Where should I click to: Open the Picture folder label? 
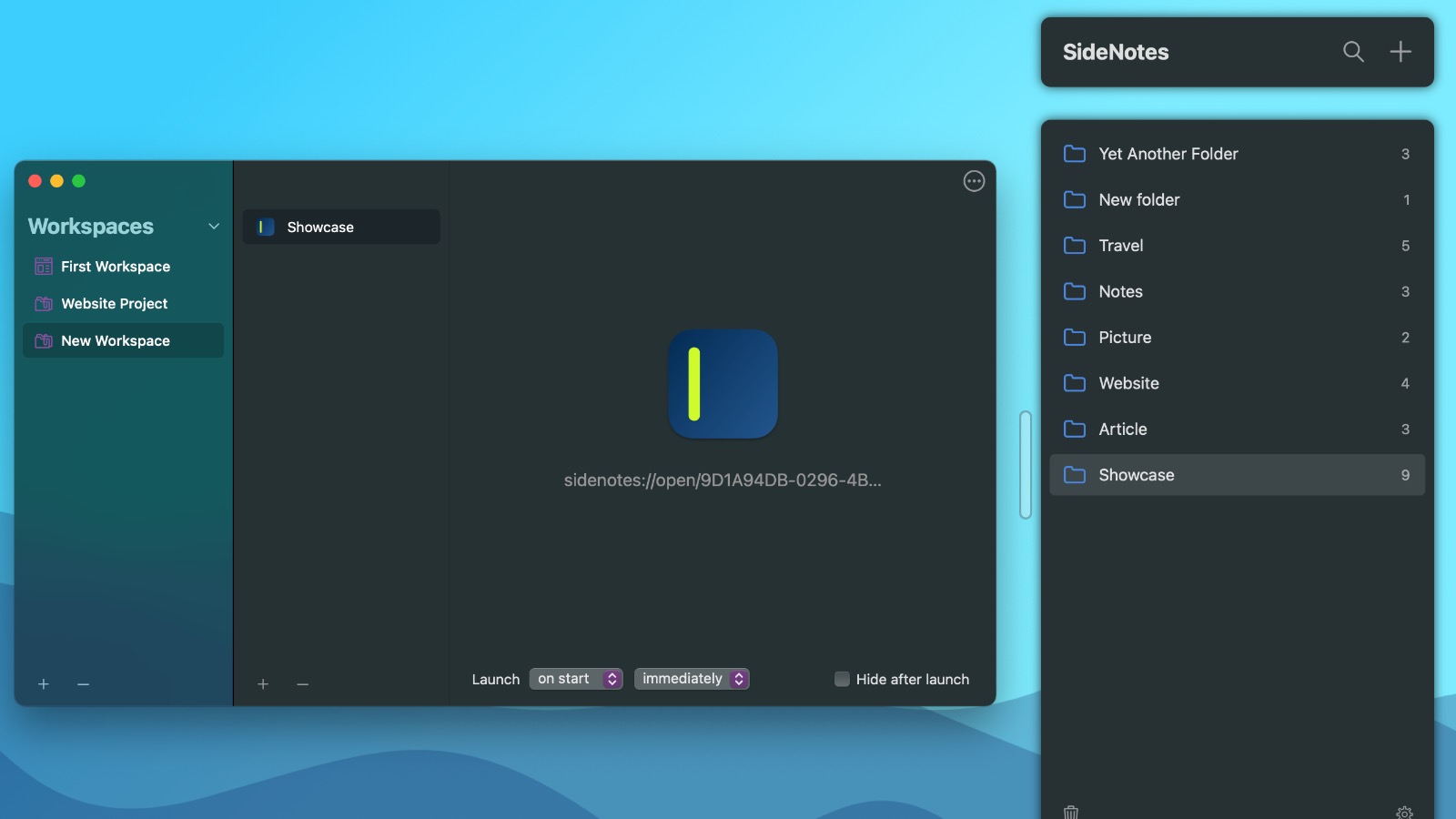[x=1125, y=338]
